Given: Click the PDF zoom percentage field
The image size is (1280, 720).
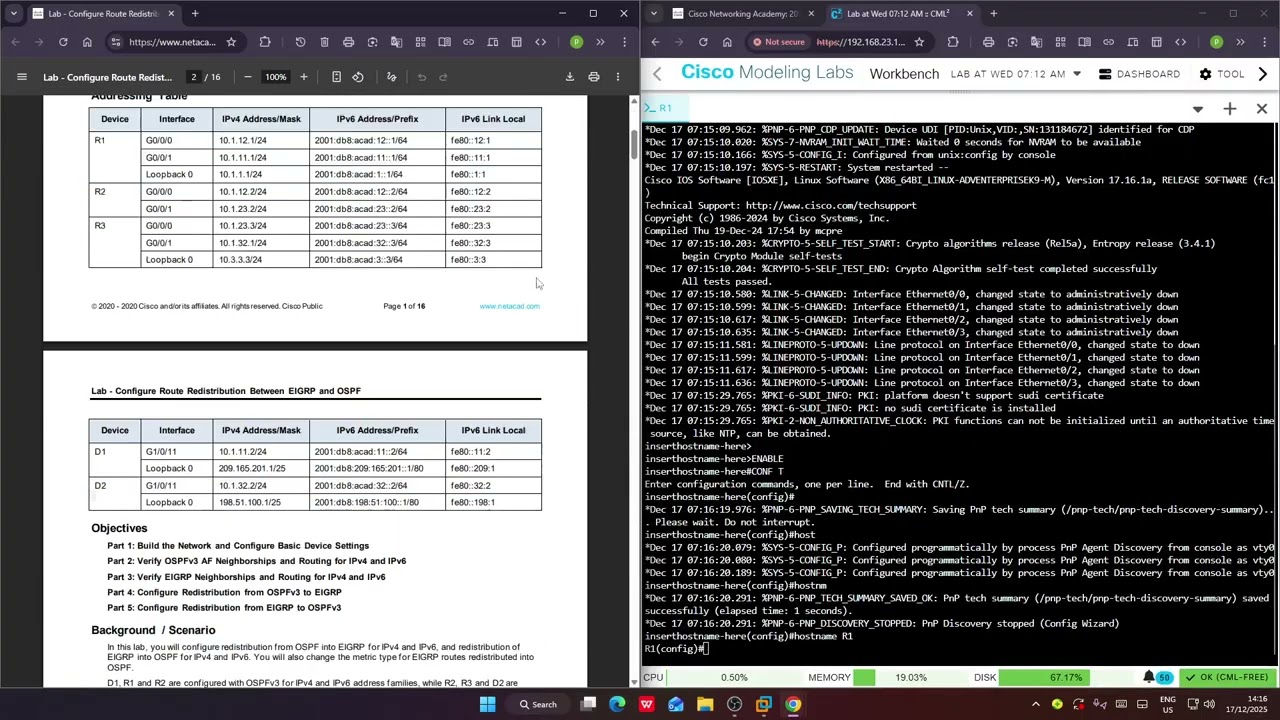Looking at the screenshot, I should coord(275,77).
